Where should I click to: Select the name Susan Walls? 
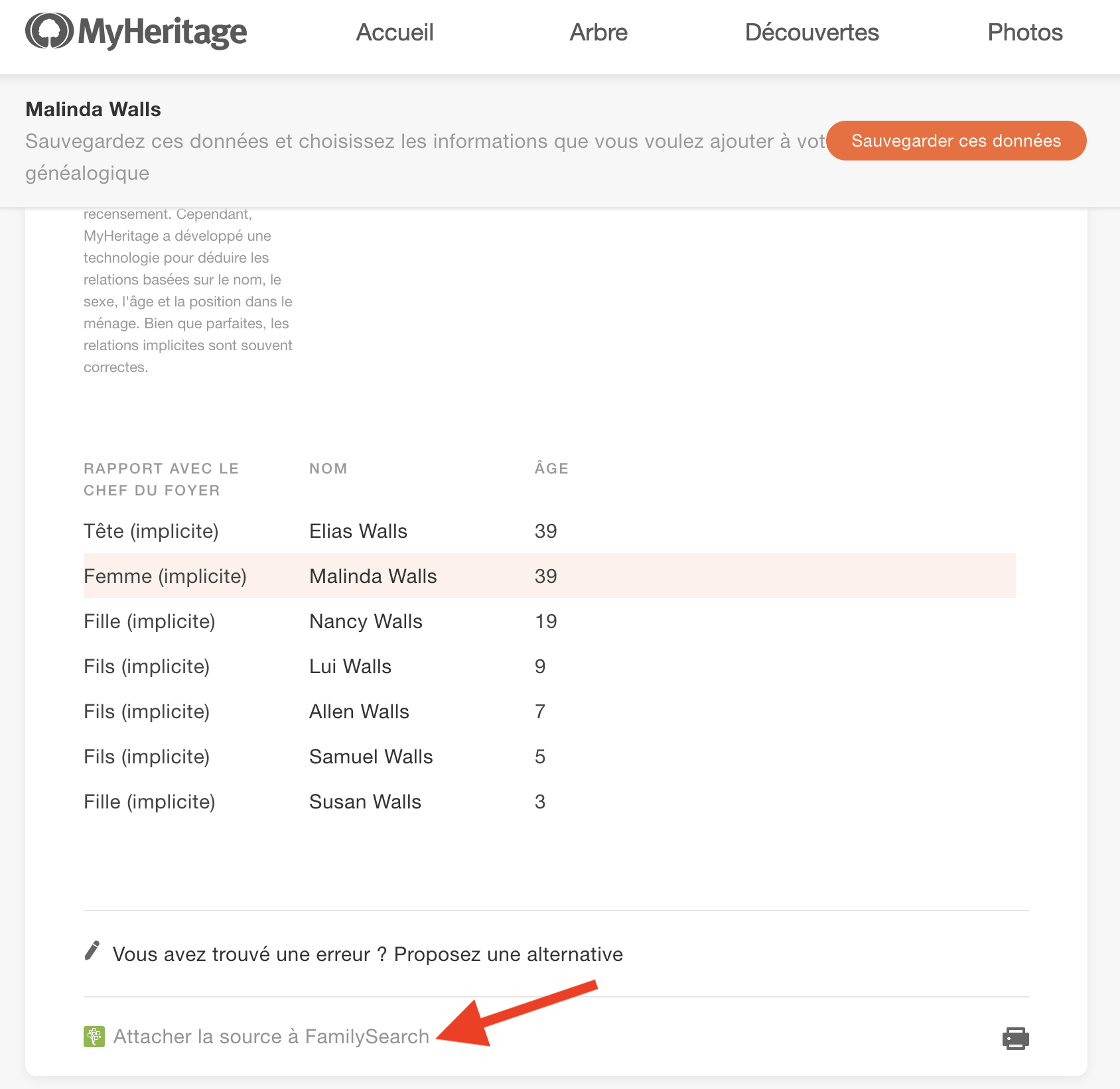[365, 802]
